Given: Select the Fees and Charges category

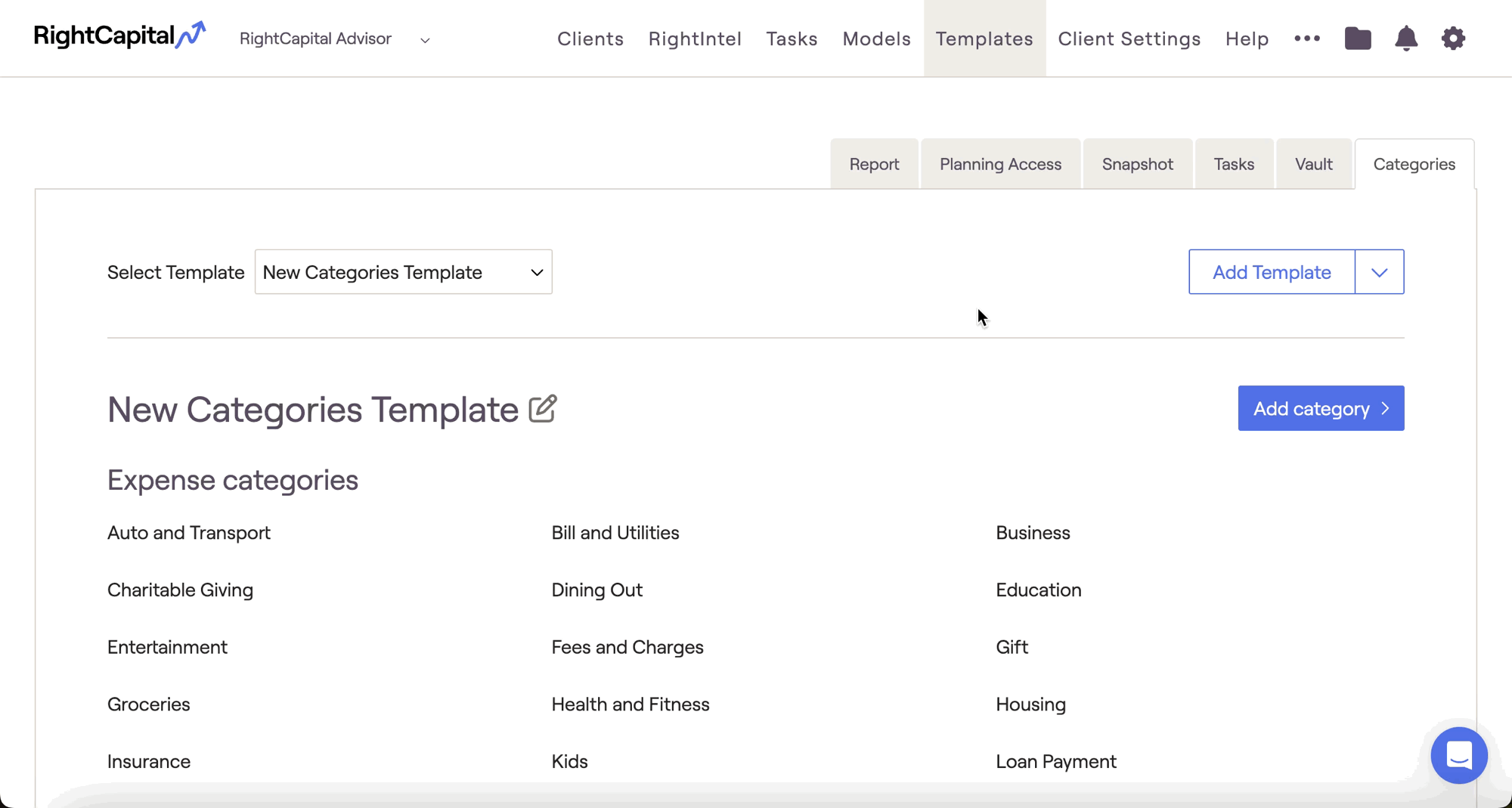Looking at the screenshot, I should click(x=627, y=647).
